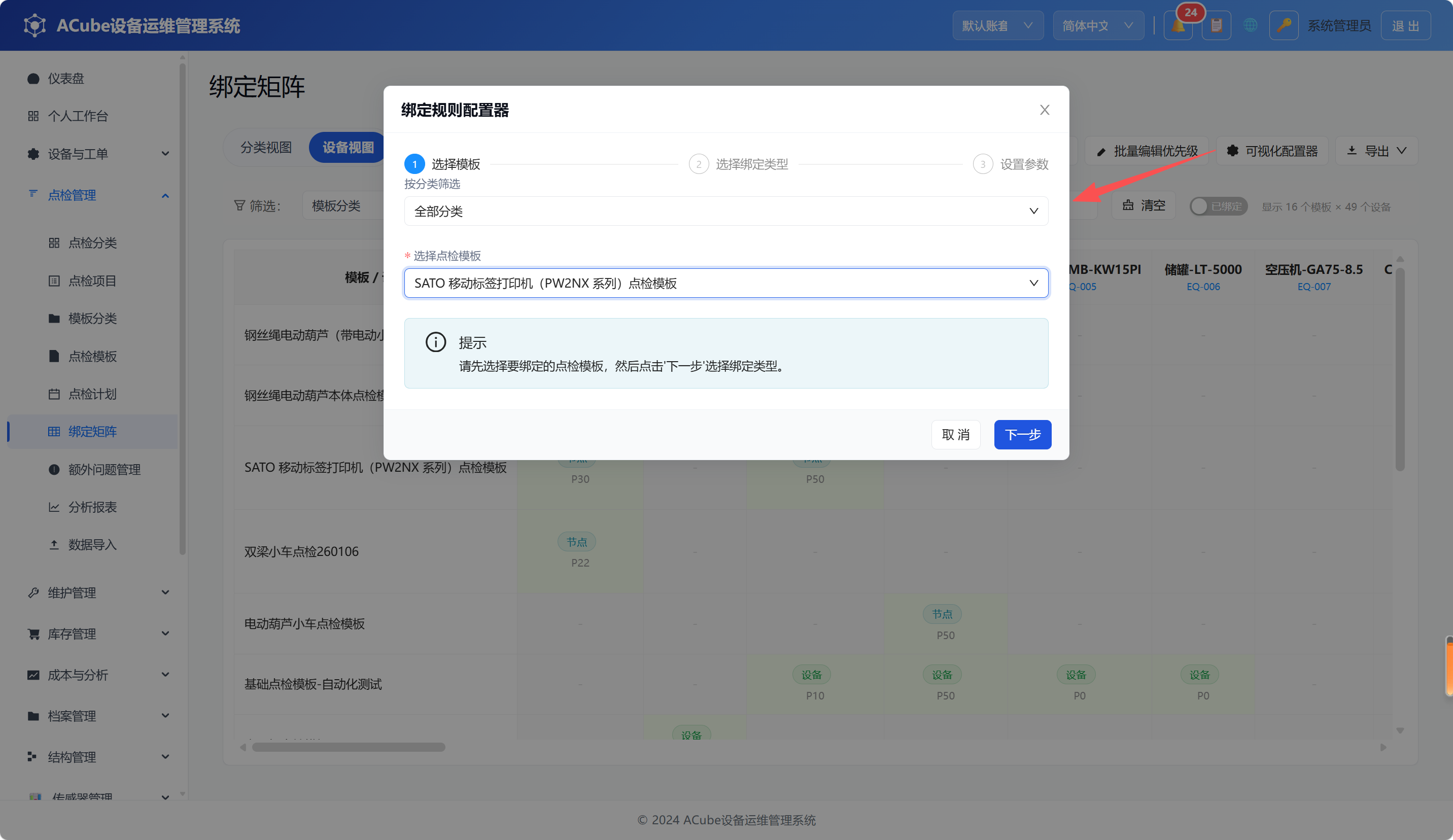The width and height of the screenshot is (1453, 840).
Task: Click the matrix horizontal scrollbar
Action: tap(348, 747)
